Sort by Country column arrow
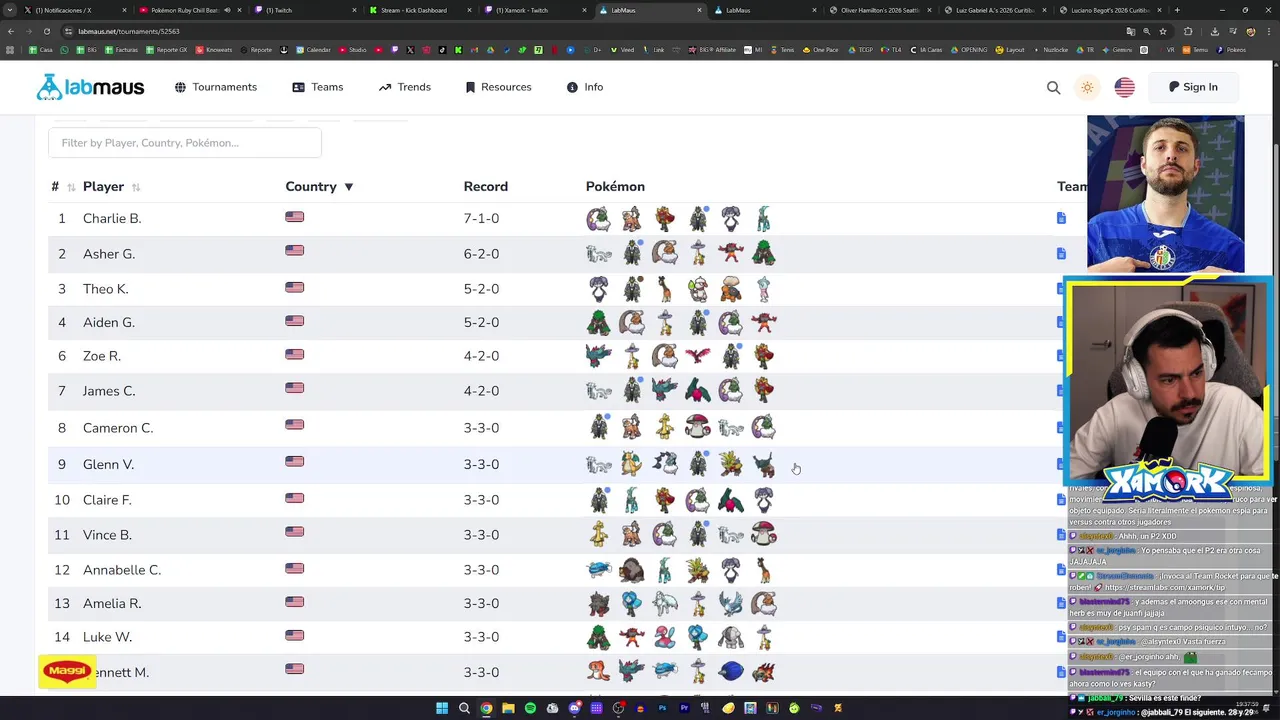Screen dimensions: 1280x720 point(348,187)
